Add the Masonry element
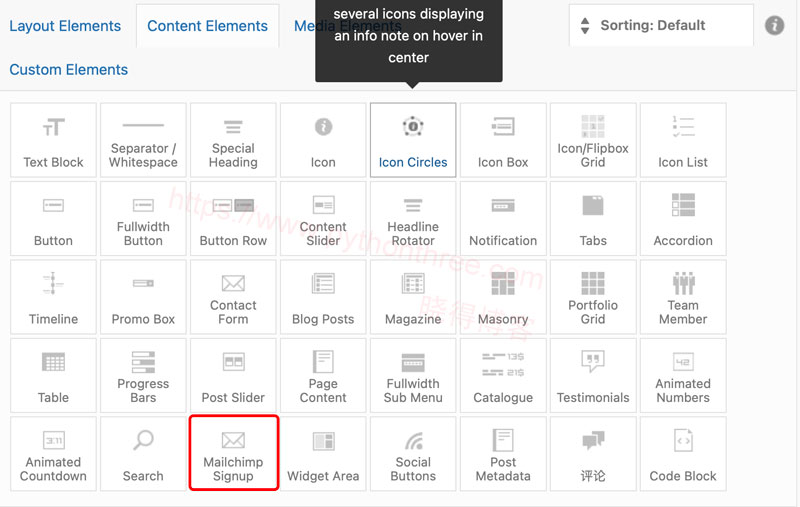 (503, 297)
